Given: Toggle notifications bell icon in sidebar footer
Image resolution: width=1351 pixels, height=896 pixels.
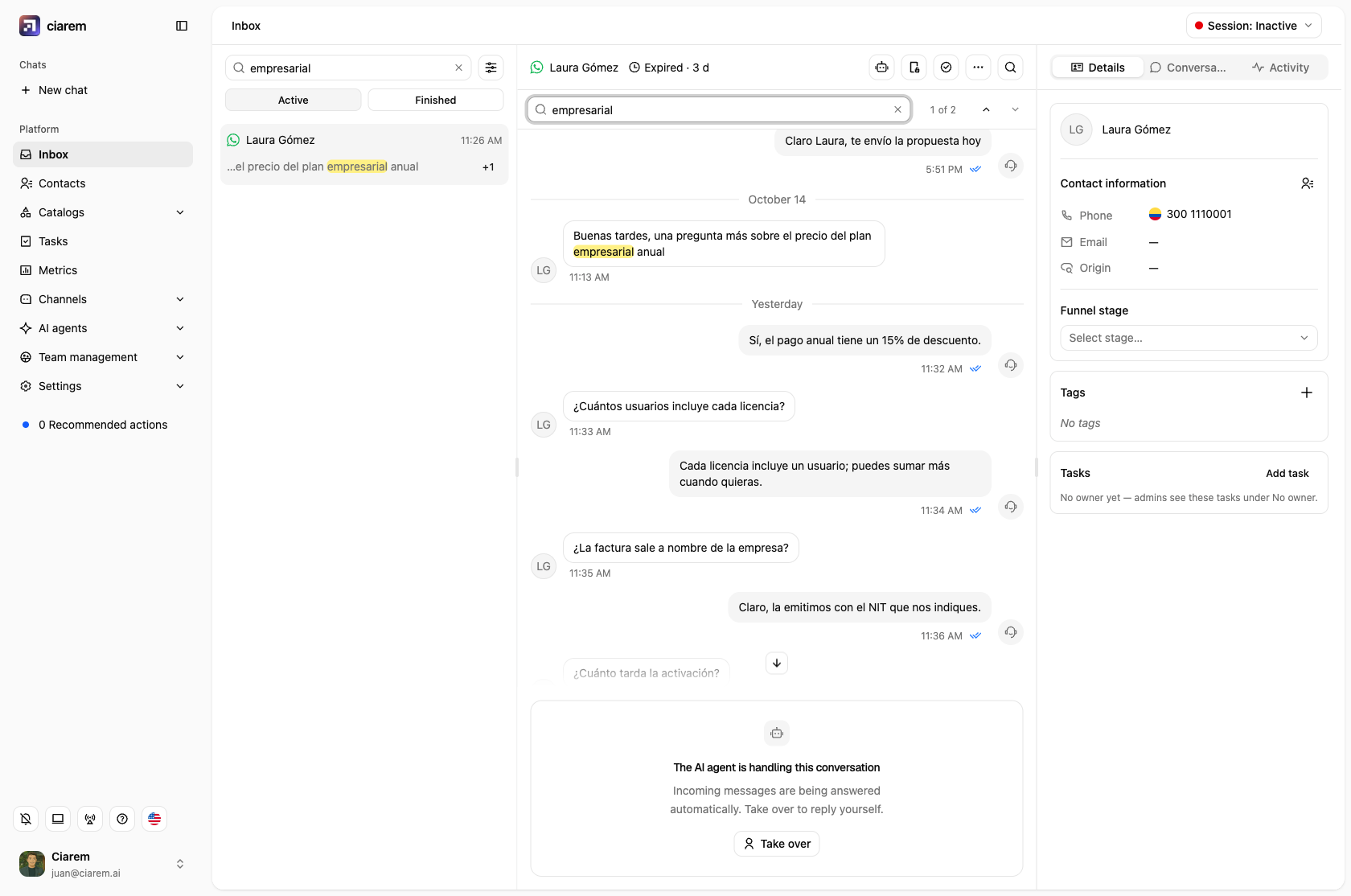Looking at the screenshot, I should pyautogui.click(x=26, y=819).
